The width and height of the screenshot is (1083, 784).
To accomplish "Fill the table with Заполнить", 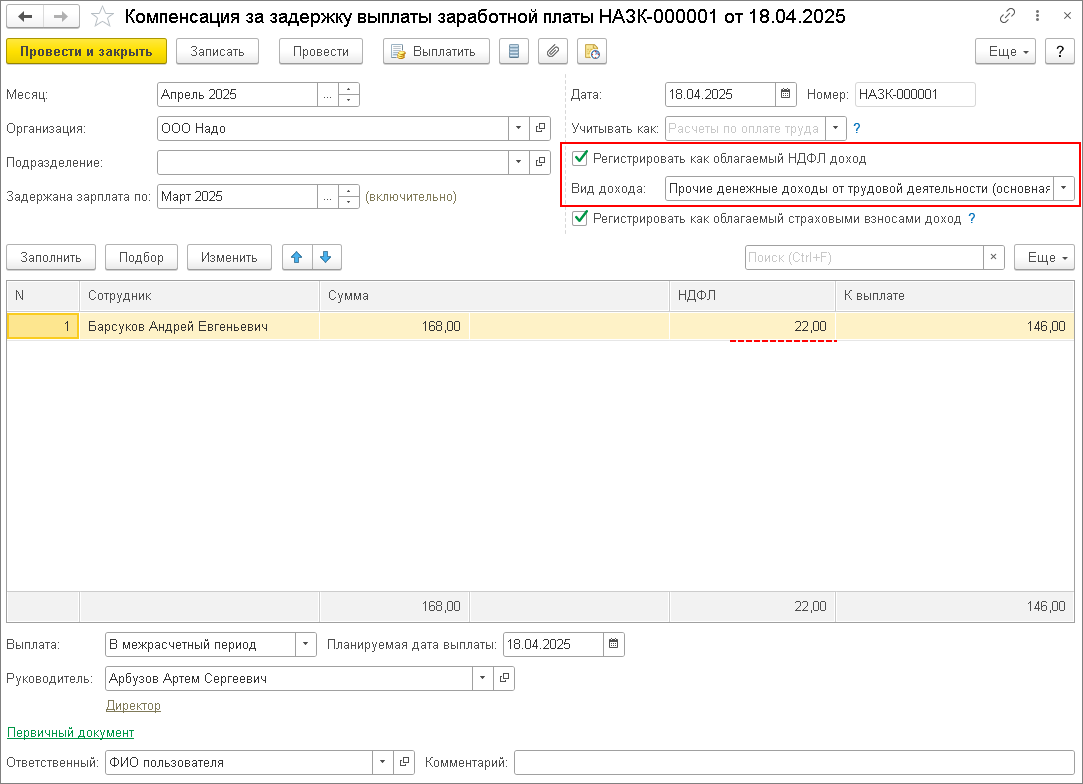I will [50, 257].
